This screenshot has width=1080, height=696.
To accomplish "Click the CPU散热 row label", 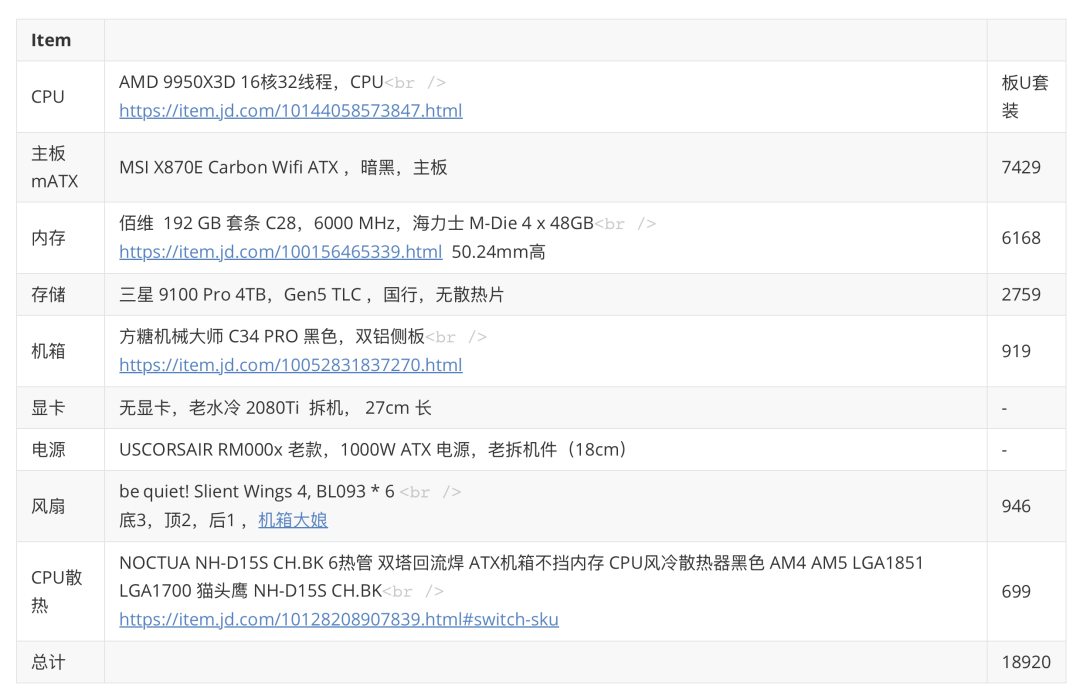I will [x=56, y=591].
